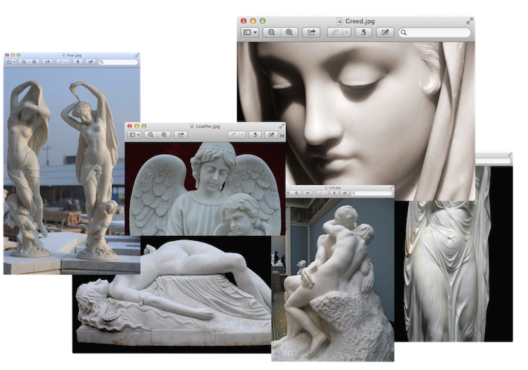
Task: Zoom in on the Fear.jpg window
Action: point(34,62)
